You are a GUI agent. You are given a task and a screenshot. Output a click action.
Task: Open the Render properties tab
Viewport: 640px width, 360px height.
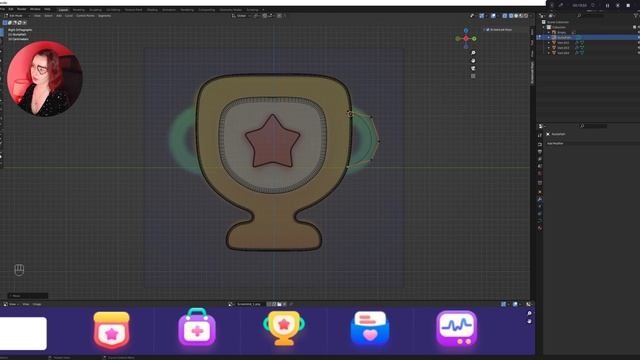click(540, 144)
